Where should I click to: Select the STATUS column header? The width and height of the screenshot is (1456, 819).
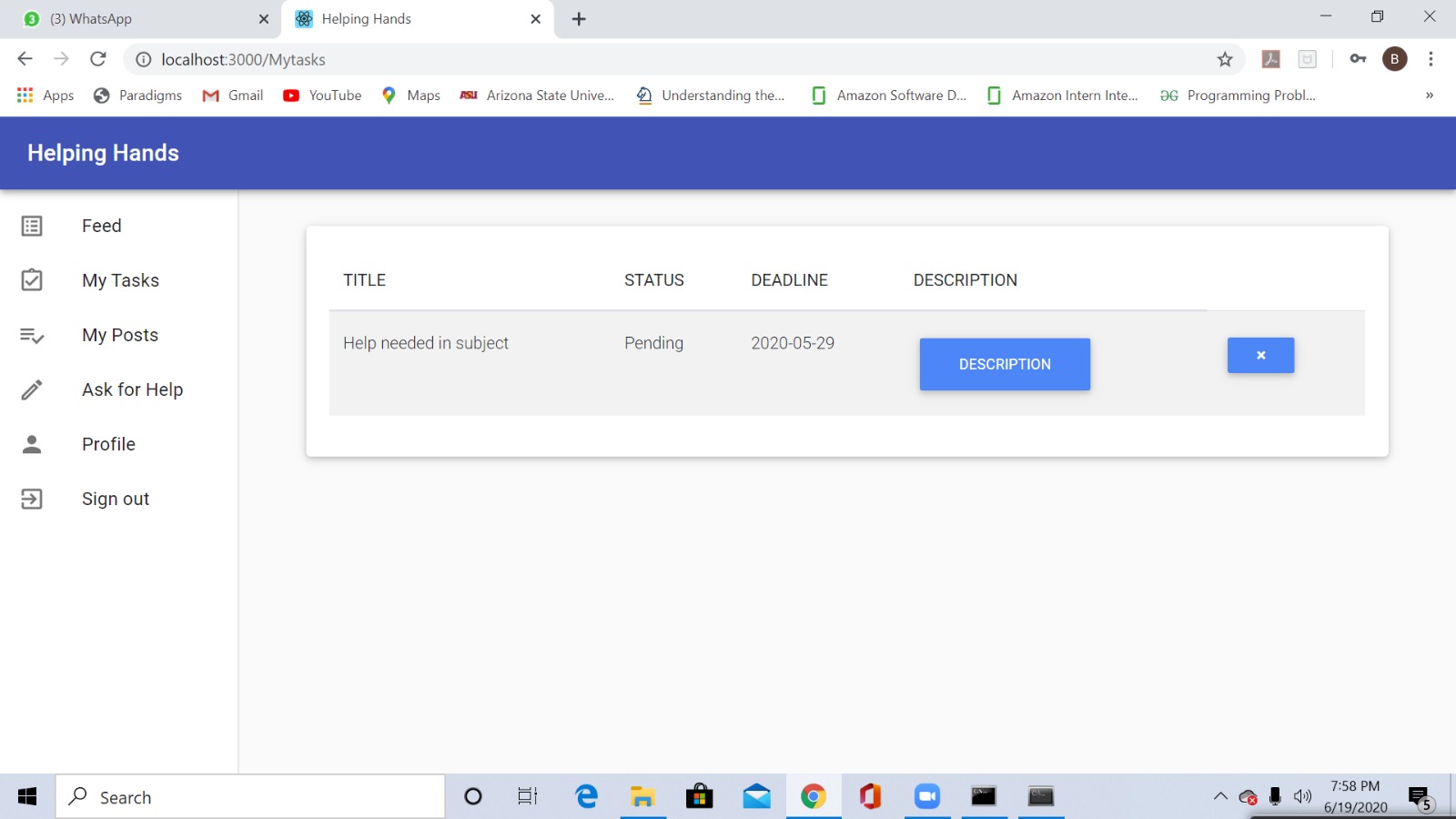(x=653, y=280)
